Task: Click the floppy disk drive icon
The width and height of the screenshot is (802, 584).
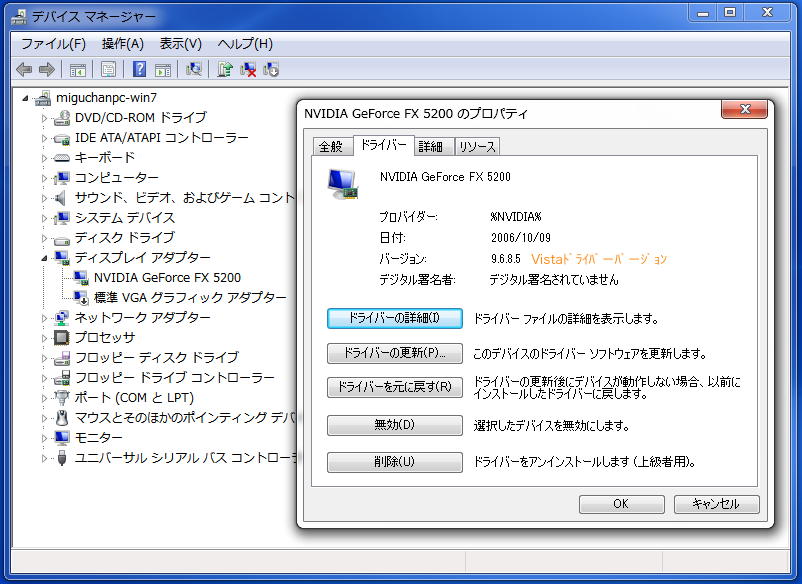Action: point(62,358)
